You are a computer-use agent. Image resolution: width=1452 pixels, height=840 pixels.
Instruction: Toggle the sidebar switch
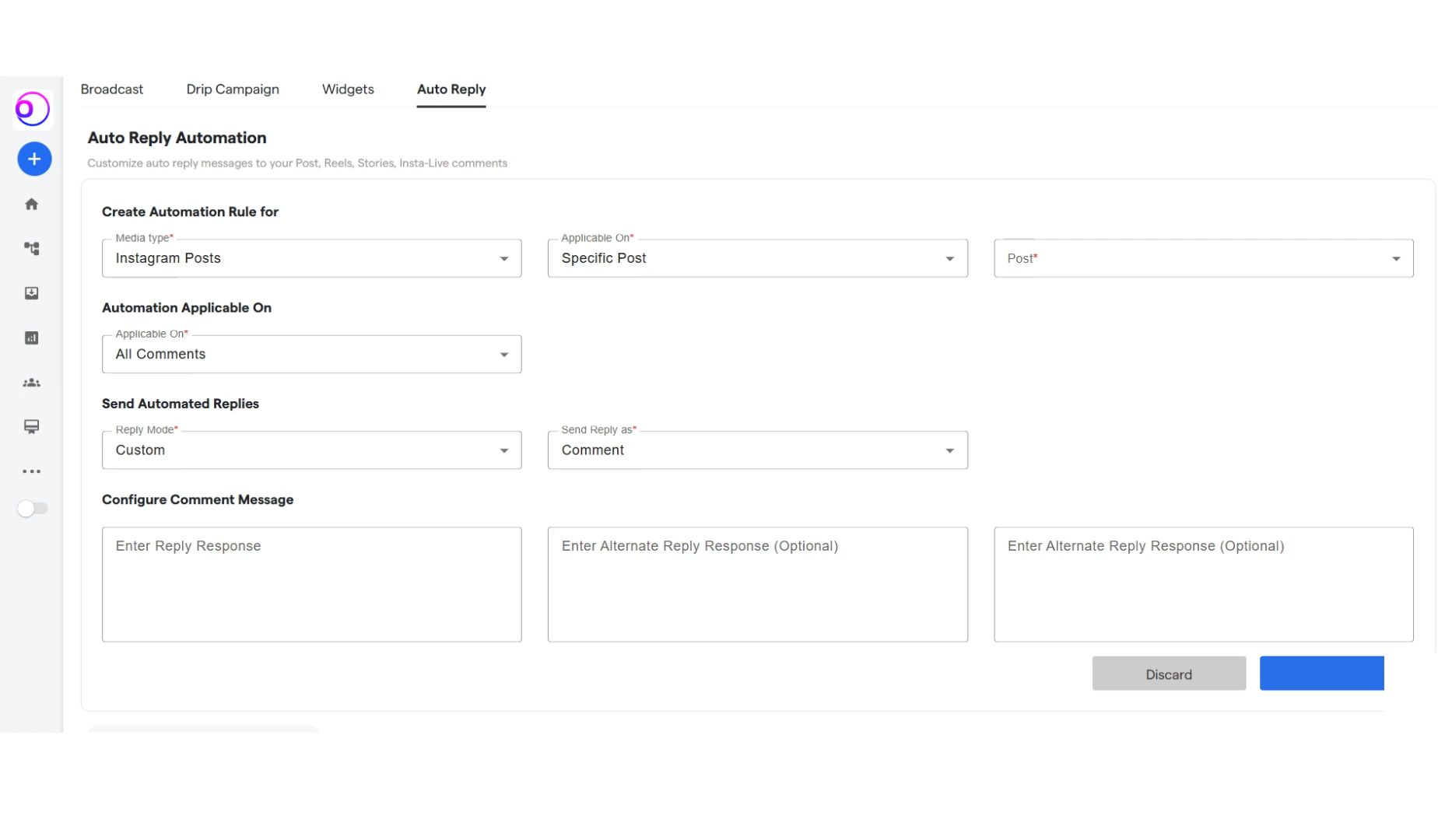pos(33,509)
